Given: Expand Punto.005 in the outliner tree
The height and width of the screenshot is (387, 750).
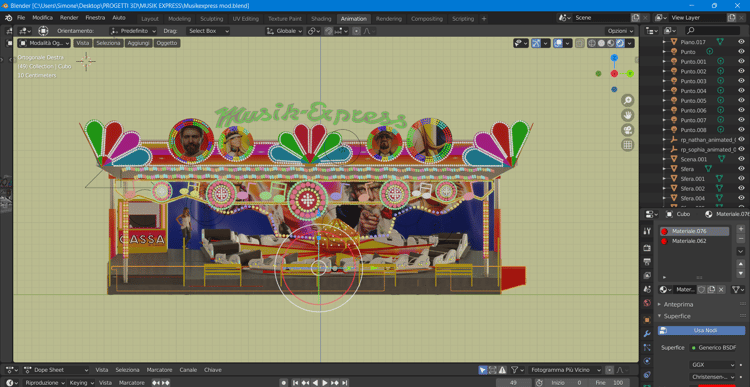Looking at the screenshot, I should coord(664,100).
